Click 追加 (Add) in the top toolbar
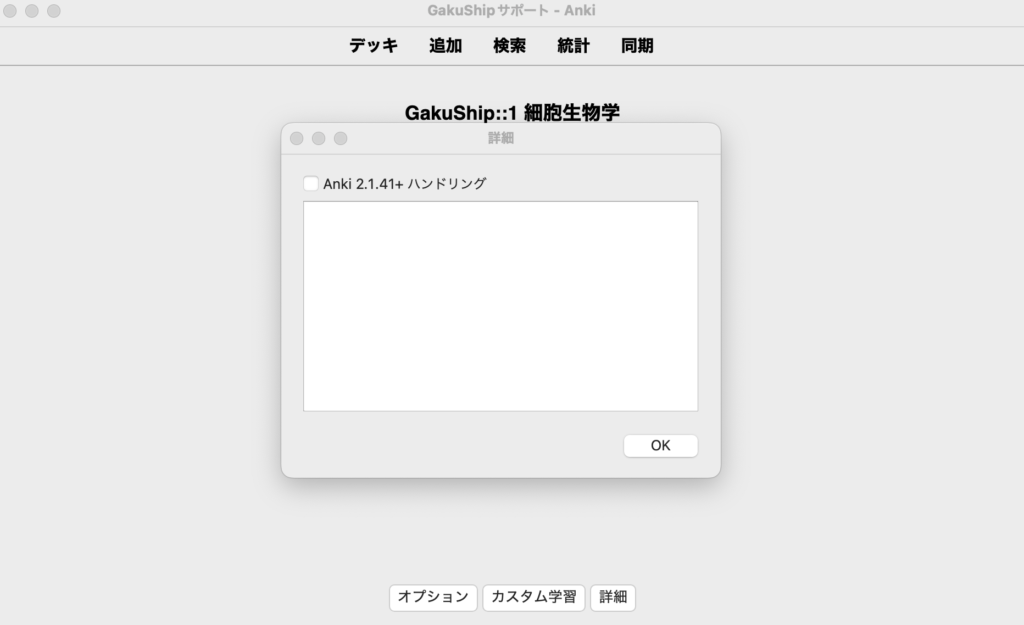The image size is (1024, 625). tap(445, 46)
